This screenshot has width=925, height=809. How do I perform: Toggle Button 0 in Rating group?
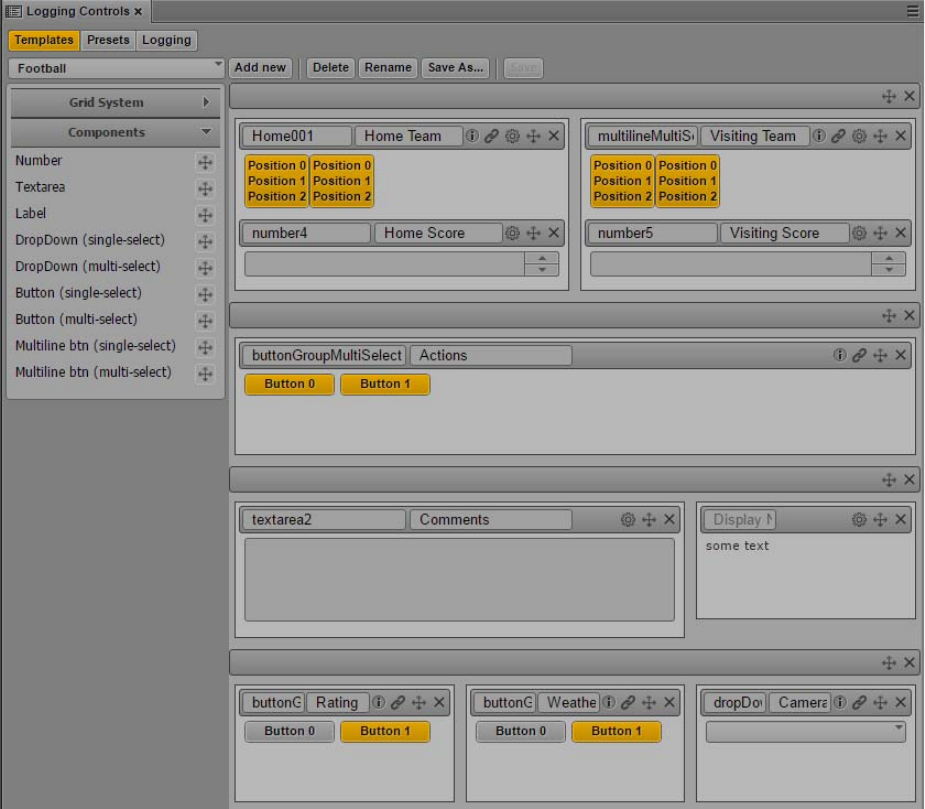[x=290, y=731]
